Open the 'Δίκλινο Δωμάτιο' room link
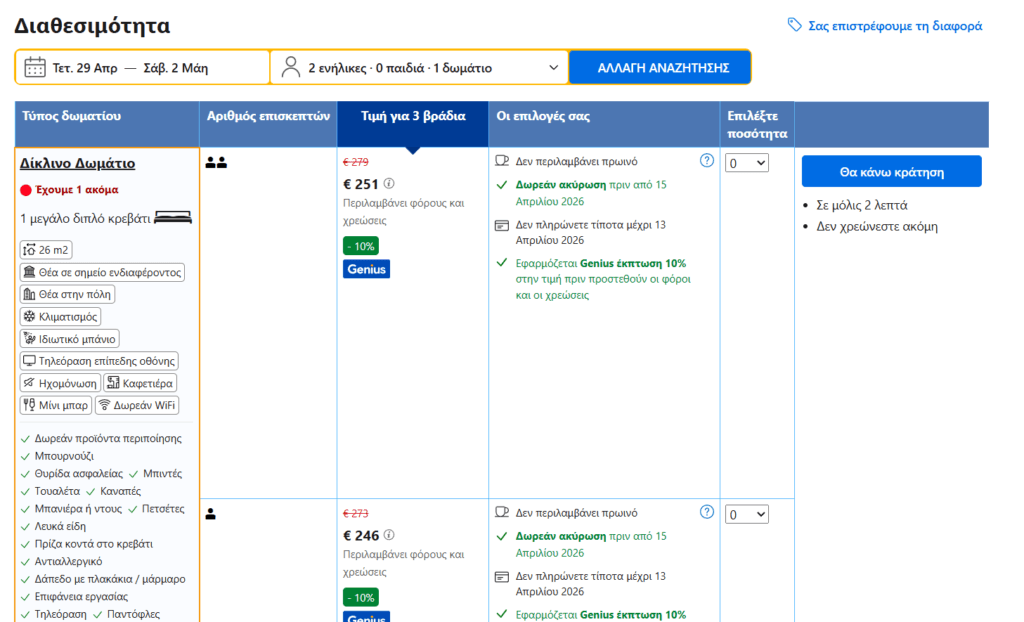This screenshot has height=622, width=1024. pos(78,164)
